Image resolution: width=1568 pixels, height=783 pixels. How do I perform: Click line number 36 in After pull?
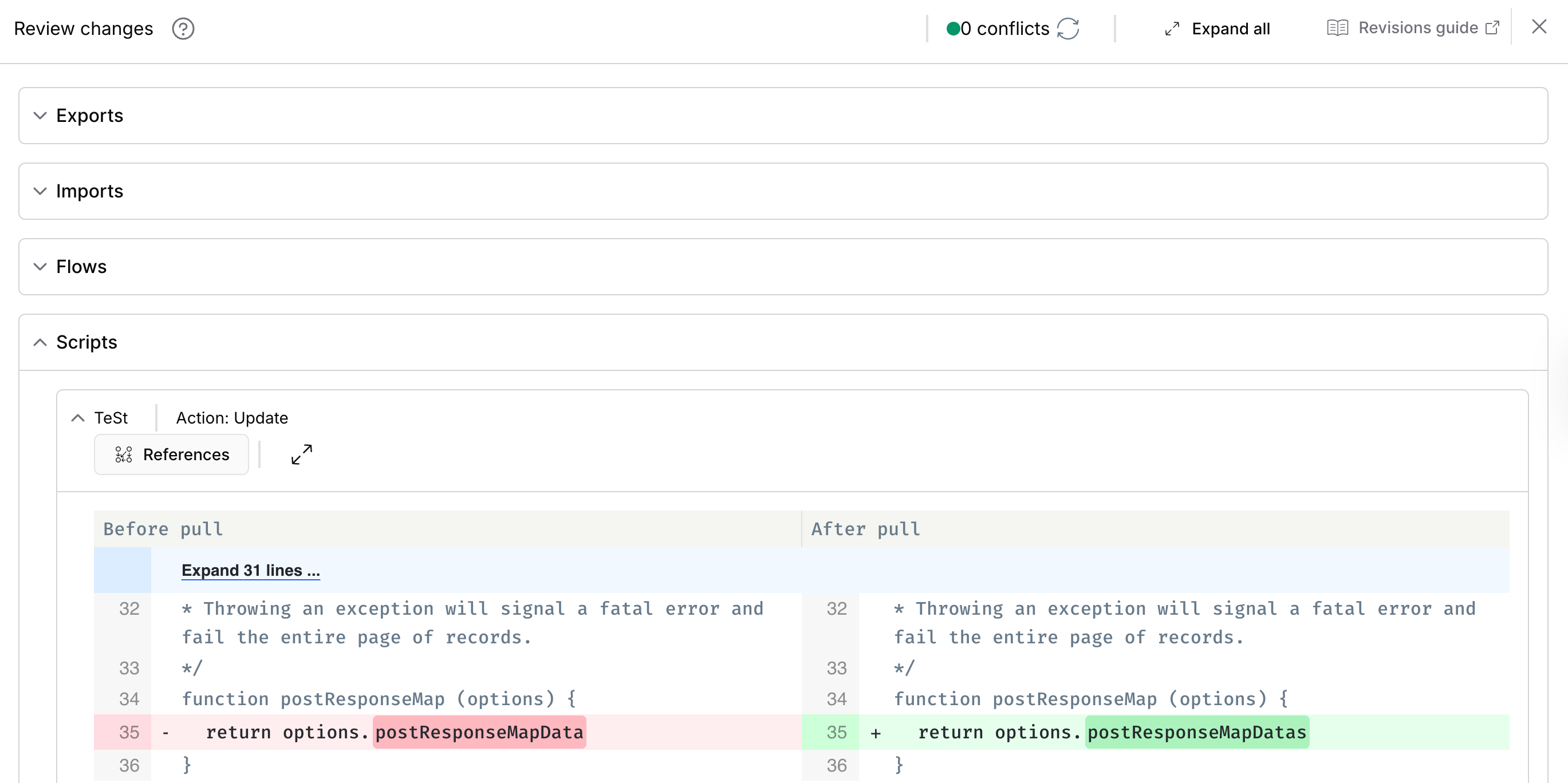click(836, 765)
